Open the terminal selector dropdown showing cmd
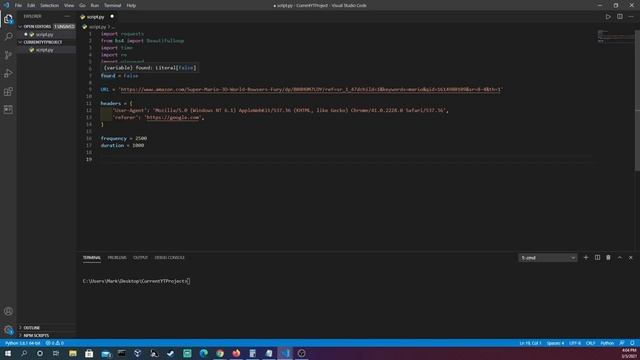This screenshot has height=360, width=640. (x=548, y=258)
